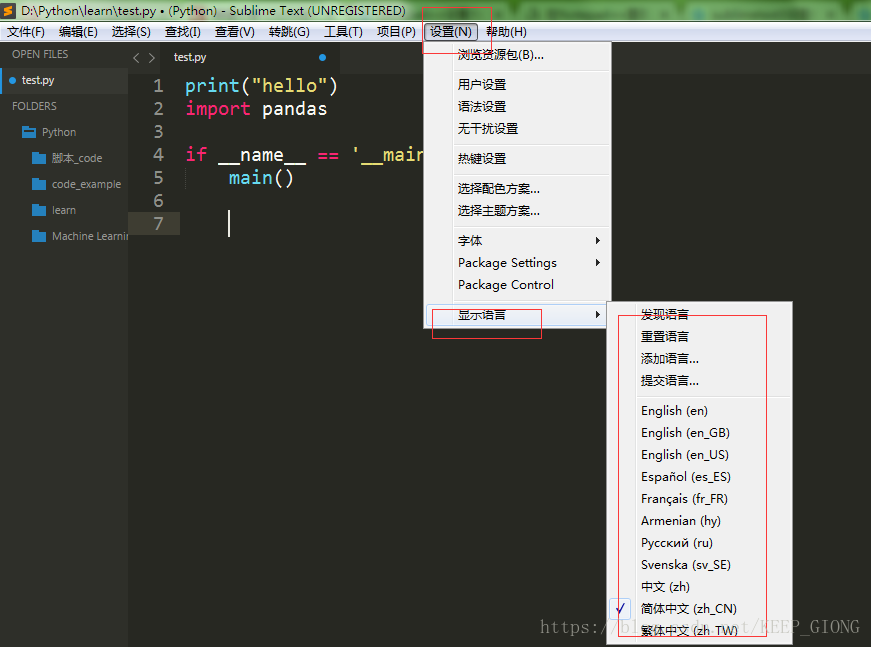Click the 脚本_code folder icon
Screen dimensions: 871x647
39,158
